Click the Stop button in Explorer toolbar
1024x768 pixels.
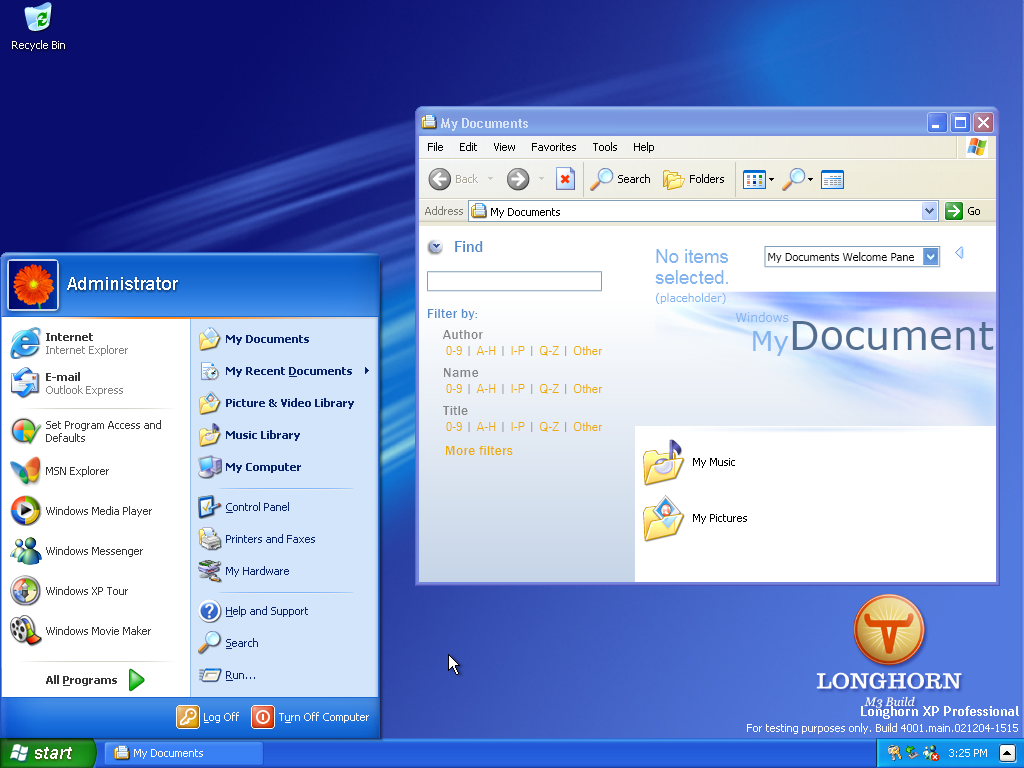(x=565, y=179)
